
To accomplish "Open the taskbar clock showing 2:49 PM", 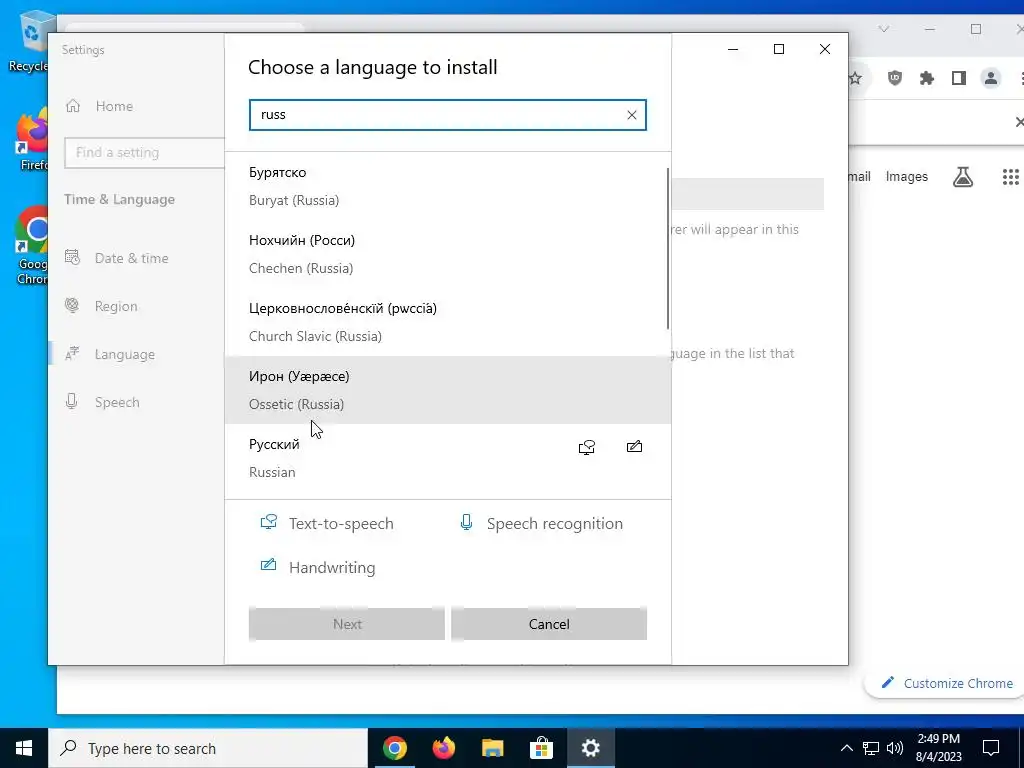I will tap(938, 748).
